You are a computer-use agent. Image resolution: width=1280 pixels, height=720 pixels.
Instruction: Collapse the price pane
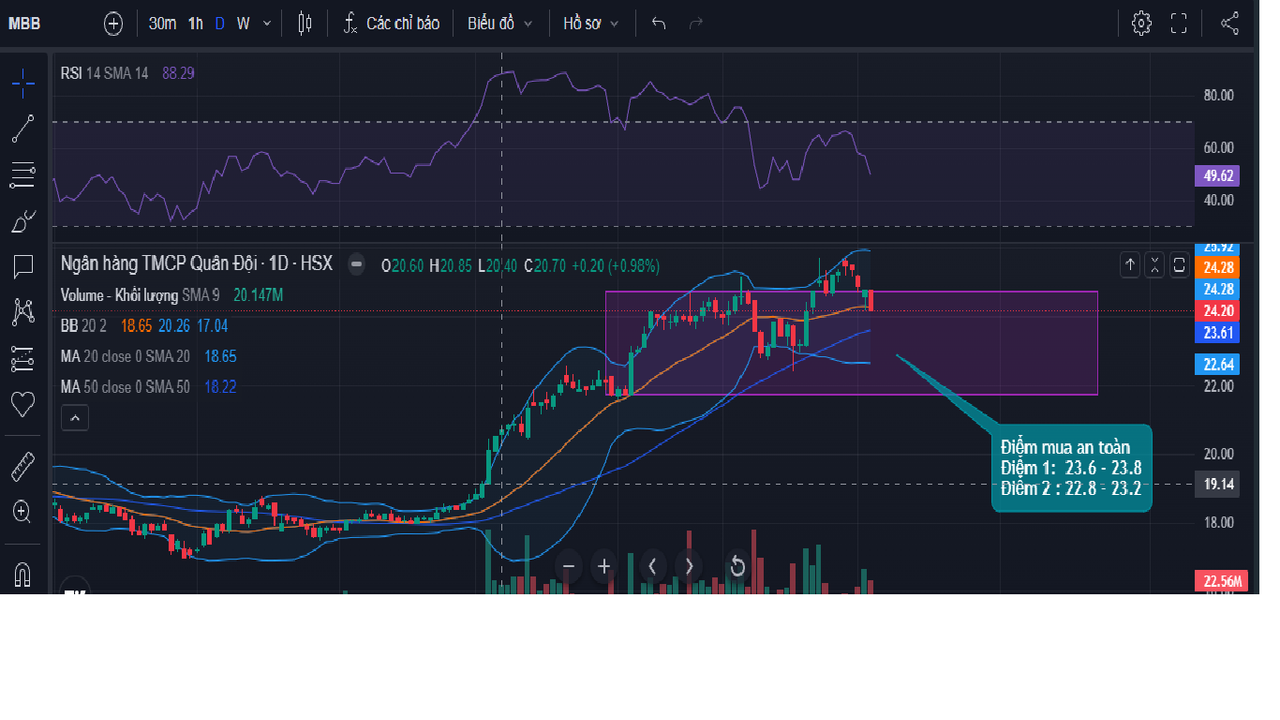coord(1155,265)
